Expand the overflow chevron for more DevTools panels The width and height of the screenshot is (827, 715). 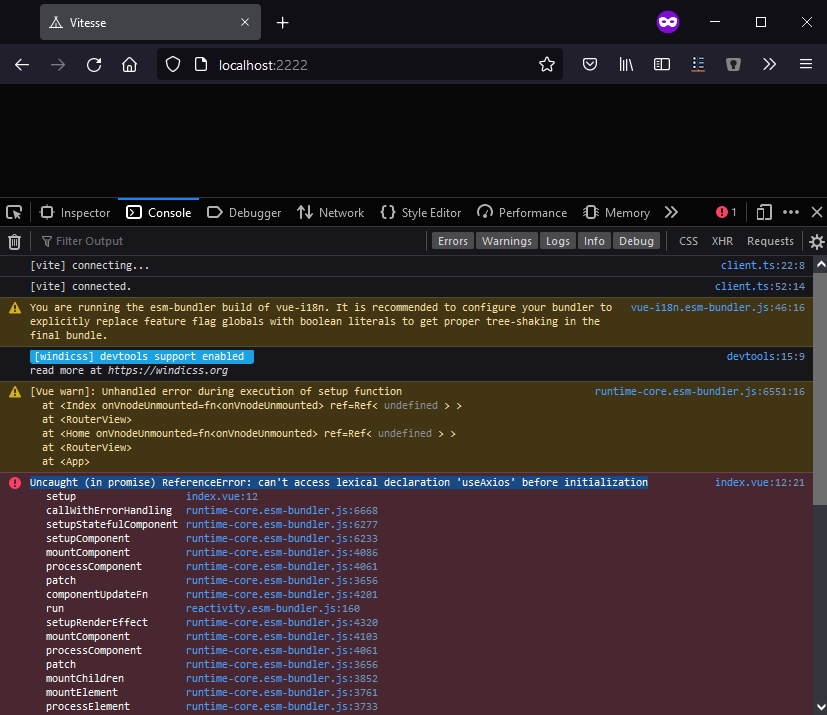pos(671,212)
